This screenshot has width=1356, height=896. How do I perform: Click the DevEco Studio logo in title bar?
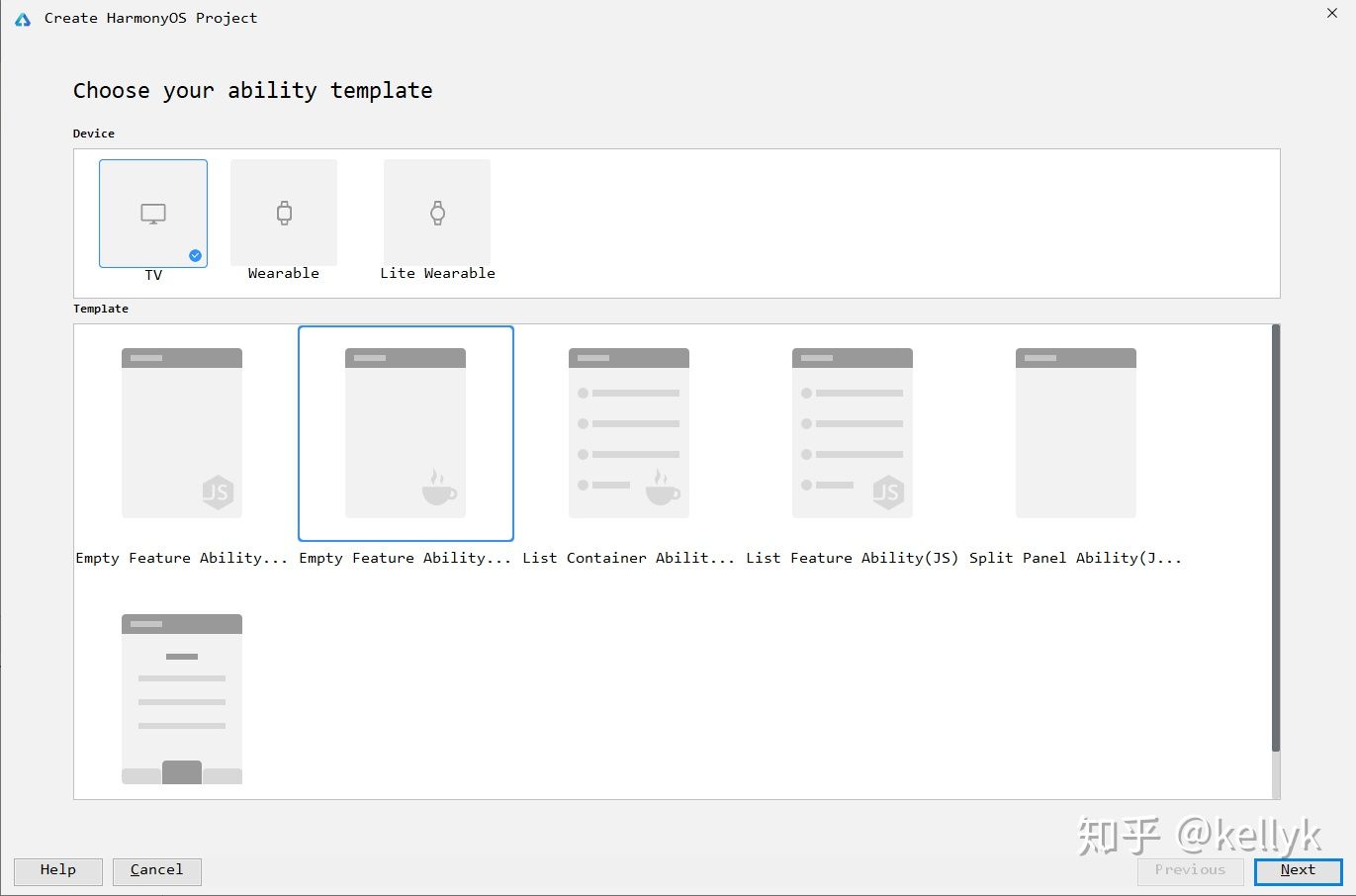pos(23,19)
